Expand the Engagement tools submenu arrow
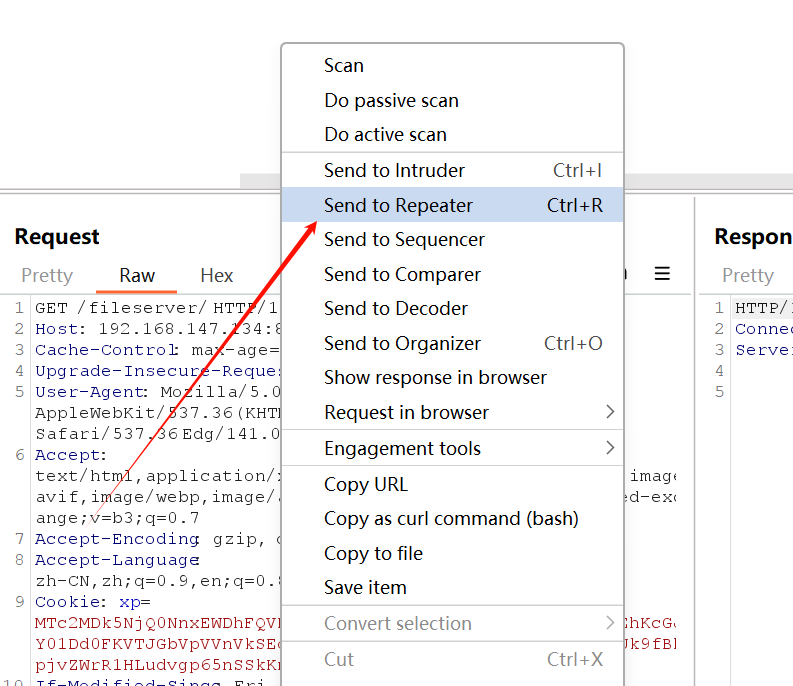 pos(610,448)
